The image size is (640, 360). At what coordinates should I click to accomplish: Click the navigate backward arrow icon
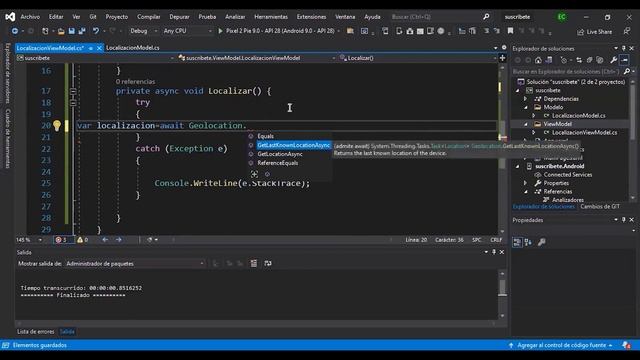[15, 31]
